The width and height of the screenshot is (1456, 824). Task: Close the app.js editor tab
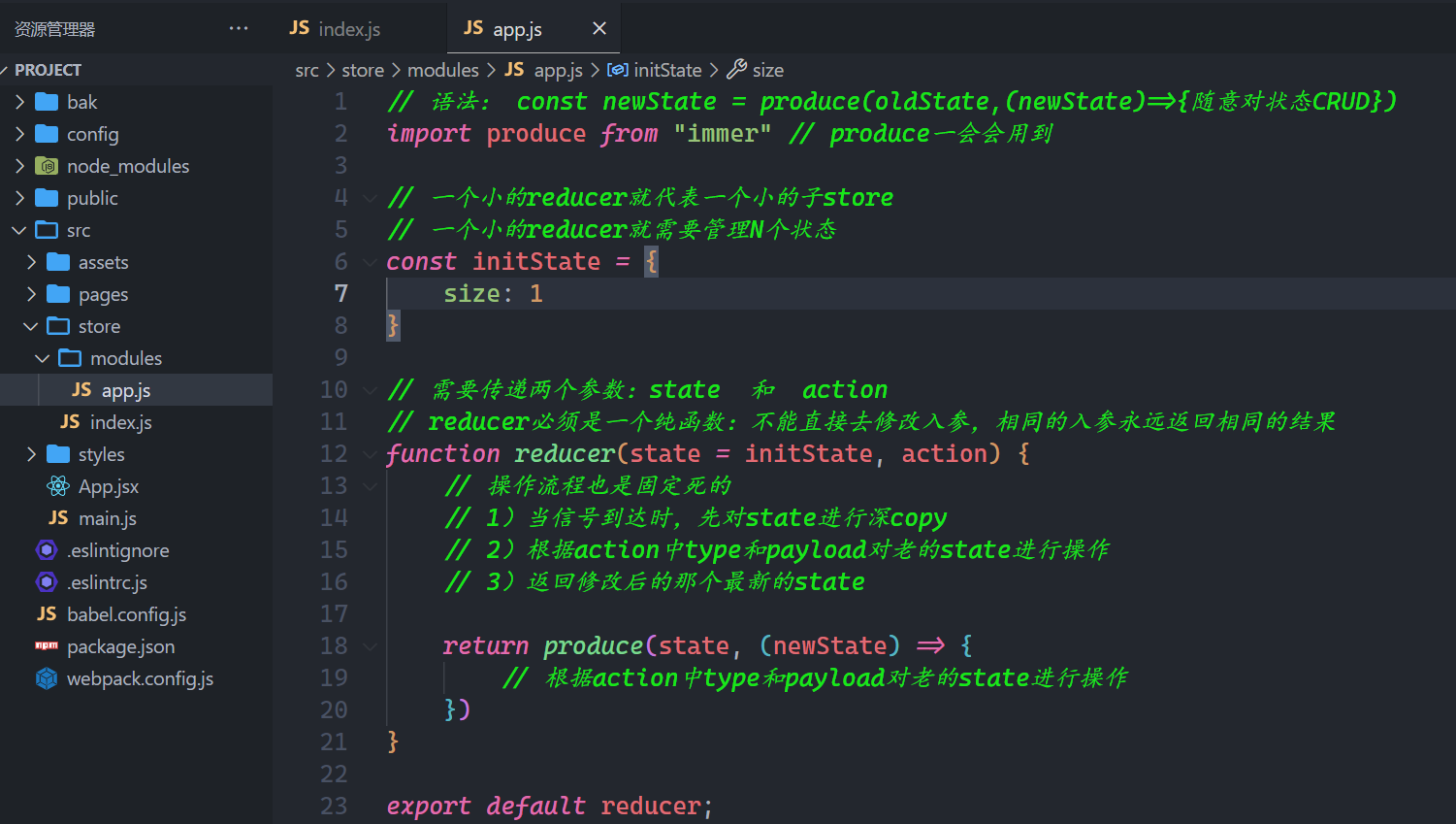pos(599,28)
